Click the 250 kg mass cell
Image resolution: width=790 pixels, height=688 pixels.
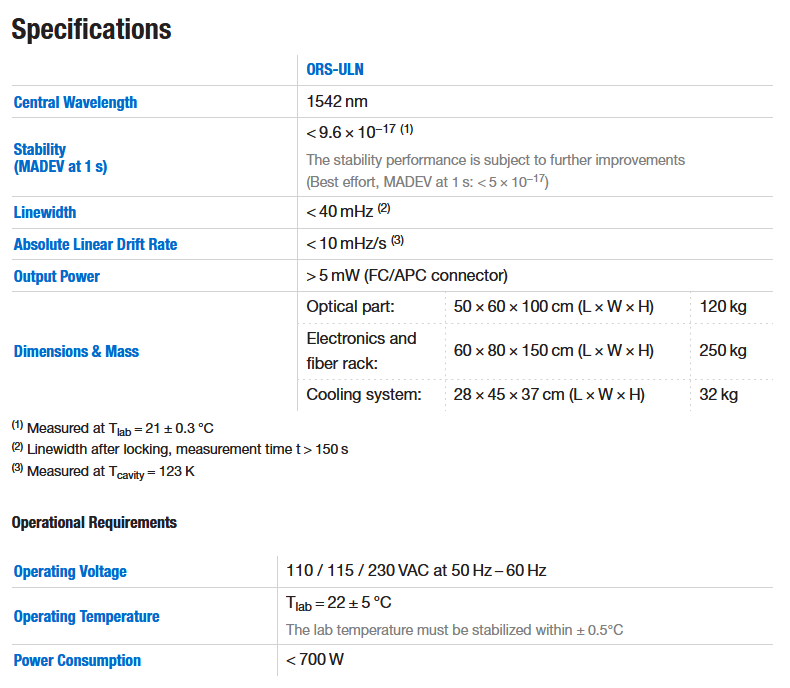(723, 351)
